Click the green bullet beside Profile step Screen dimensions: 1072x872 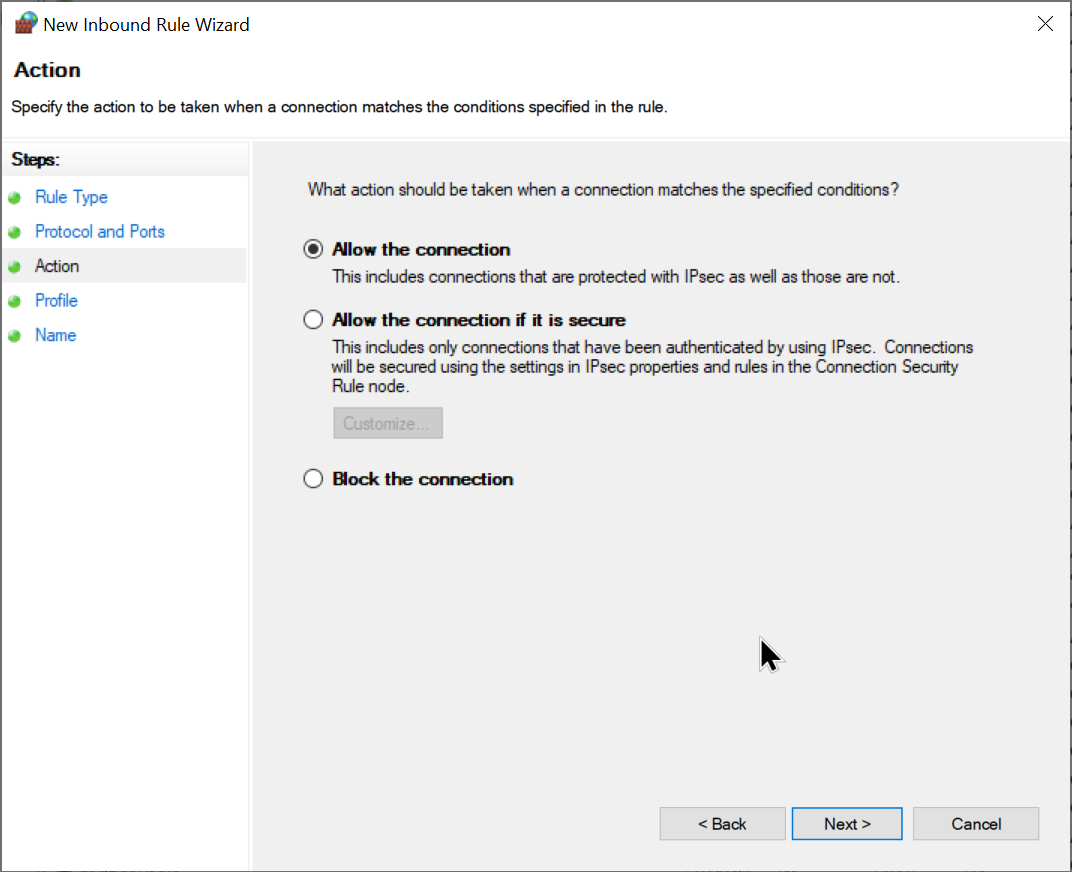(x=14, y=301)
